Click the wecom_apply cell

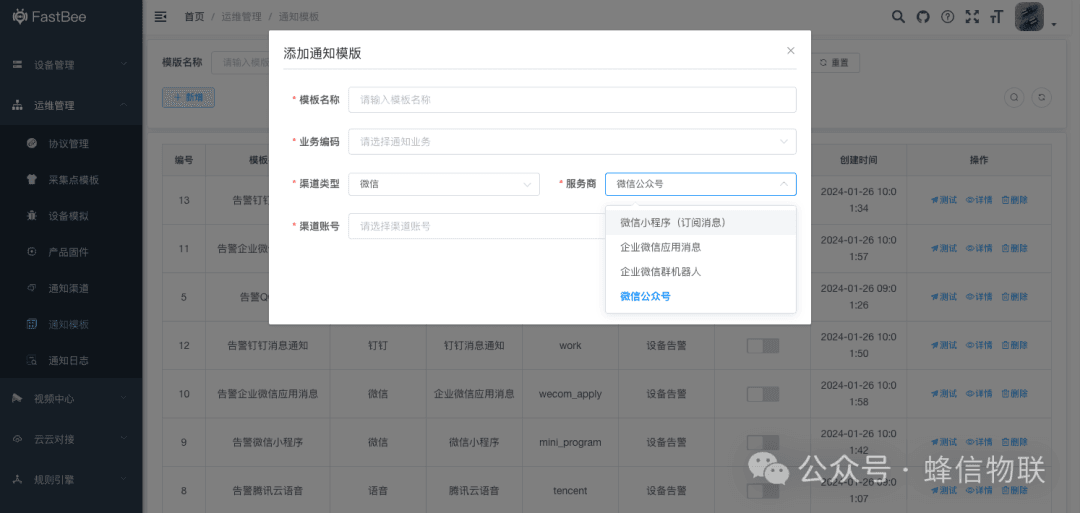pyautogui.click(x=570, y=394)
